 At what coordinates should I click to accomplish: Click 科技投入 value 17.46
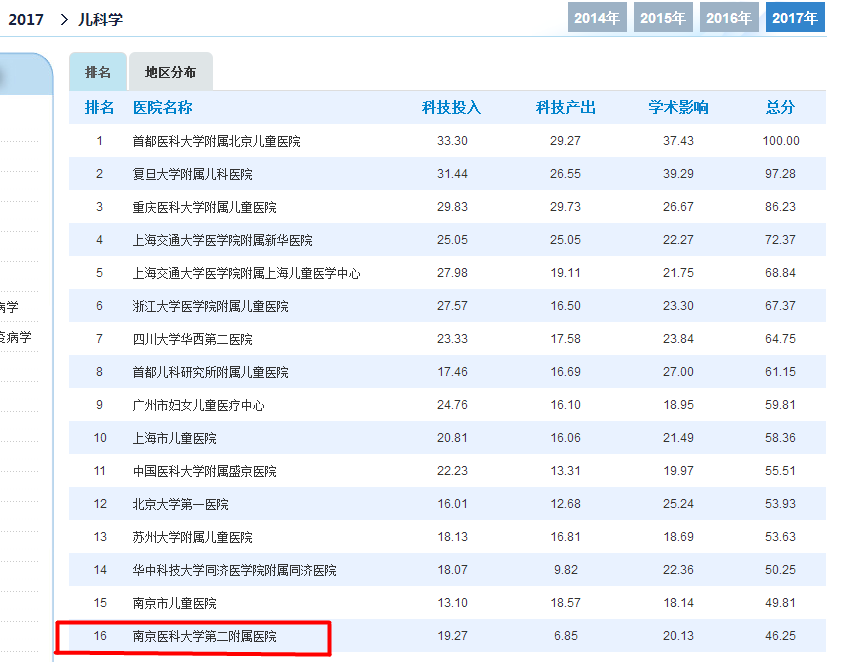point(452,372)
